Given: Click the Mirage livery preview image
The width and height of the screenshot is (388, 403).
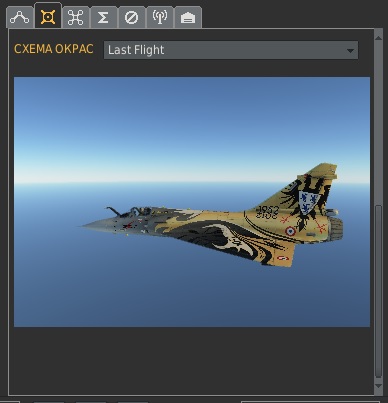Looking at the screenshot, I should 192,202.
